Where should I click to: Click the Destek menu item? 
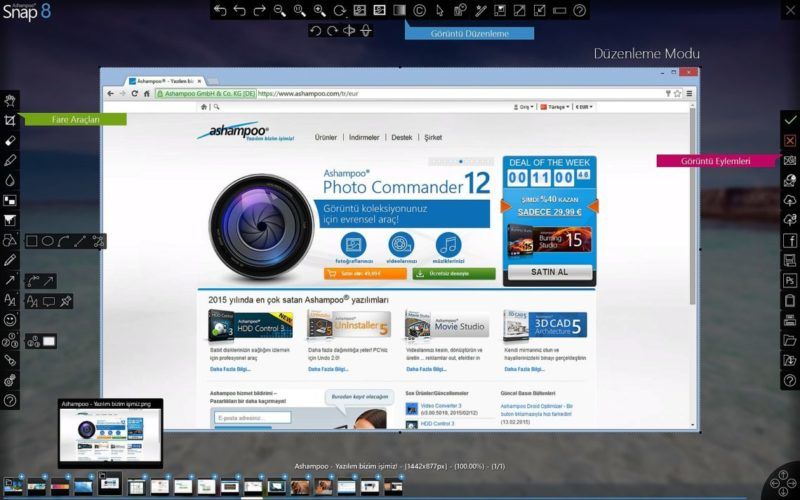(402, 138)
